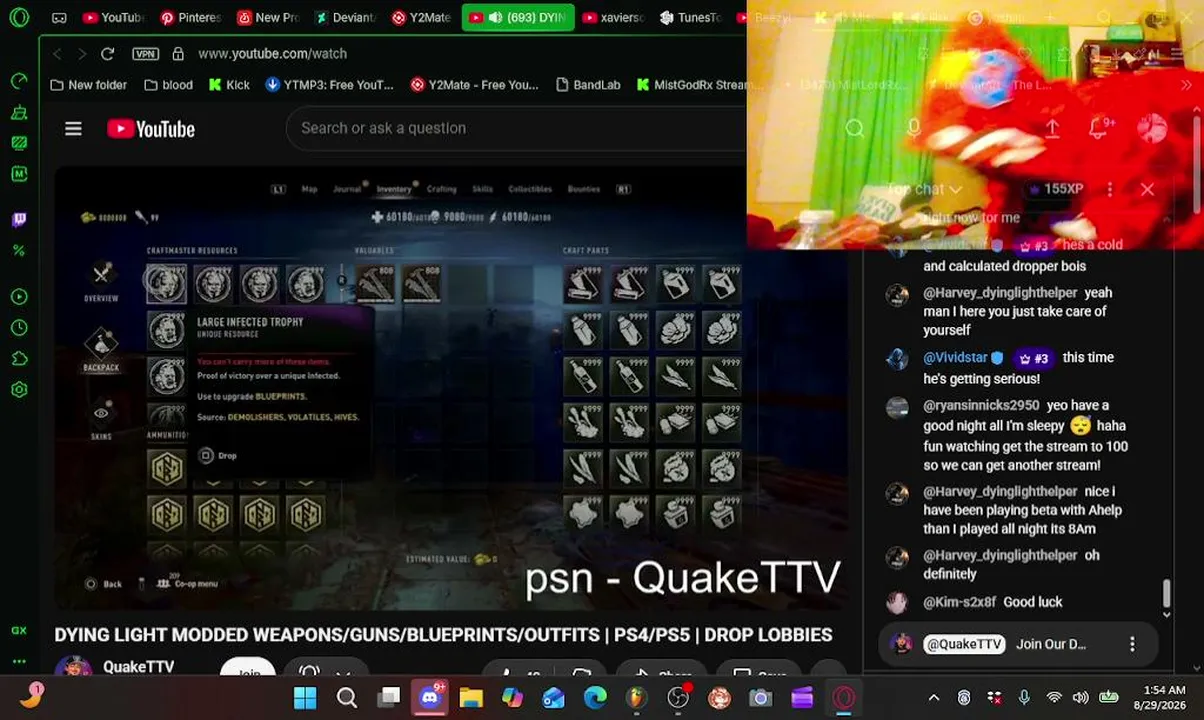Switch to the DeviantArt tab

[x=346, y=17]
